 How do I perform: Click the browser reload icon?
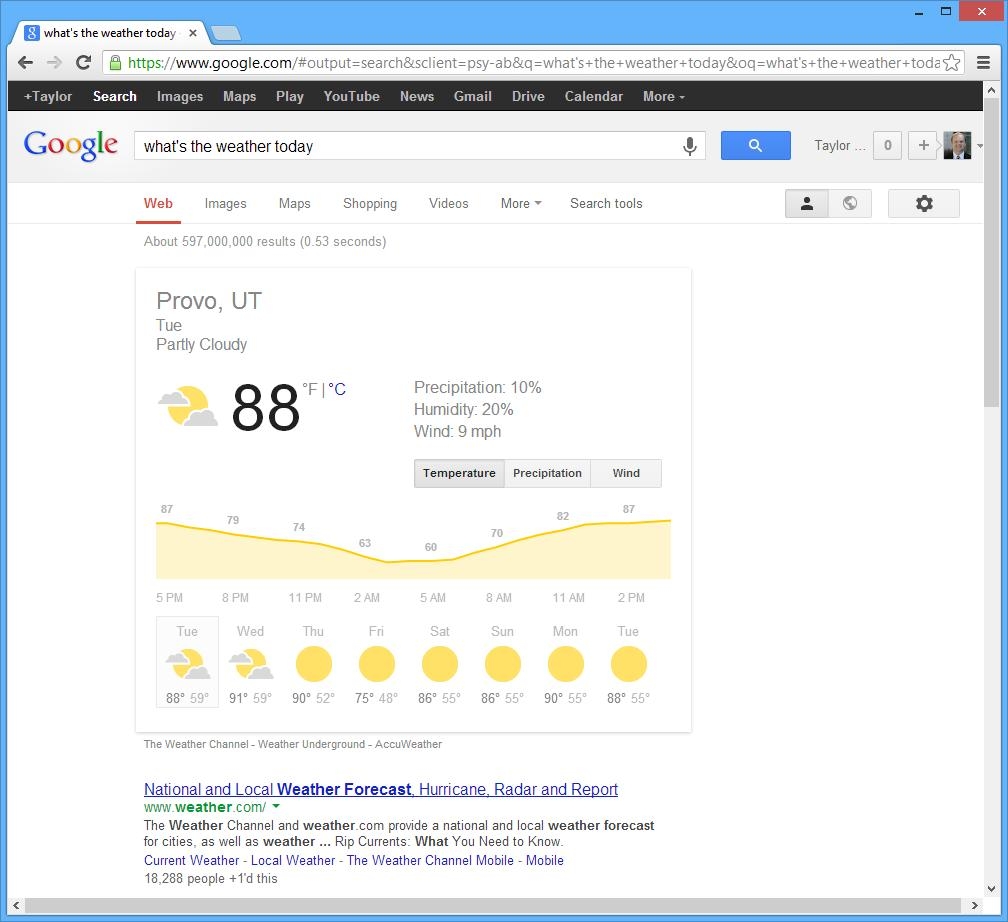coord(84,62)
